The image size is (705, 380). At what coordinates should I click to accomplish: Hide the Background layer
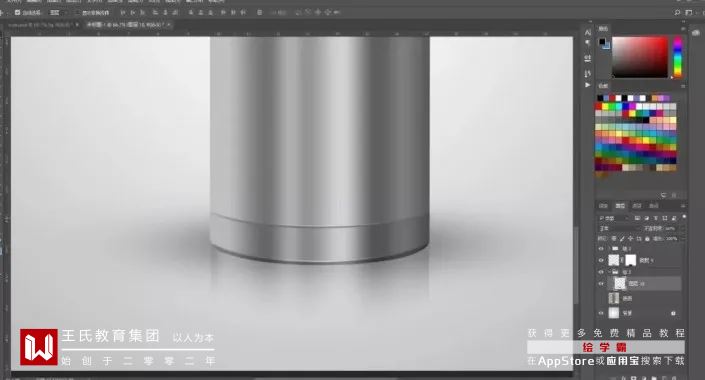601,313
